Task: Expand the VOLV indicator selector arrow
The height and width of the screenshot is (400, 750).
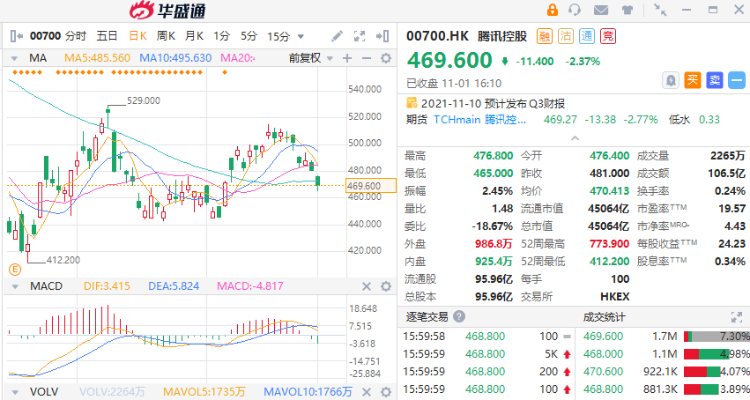Action: click(15, 392)
